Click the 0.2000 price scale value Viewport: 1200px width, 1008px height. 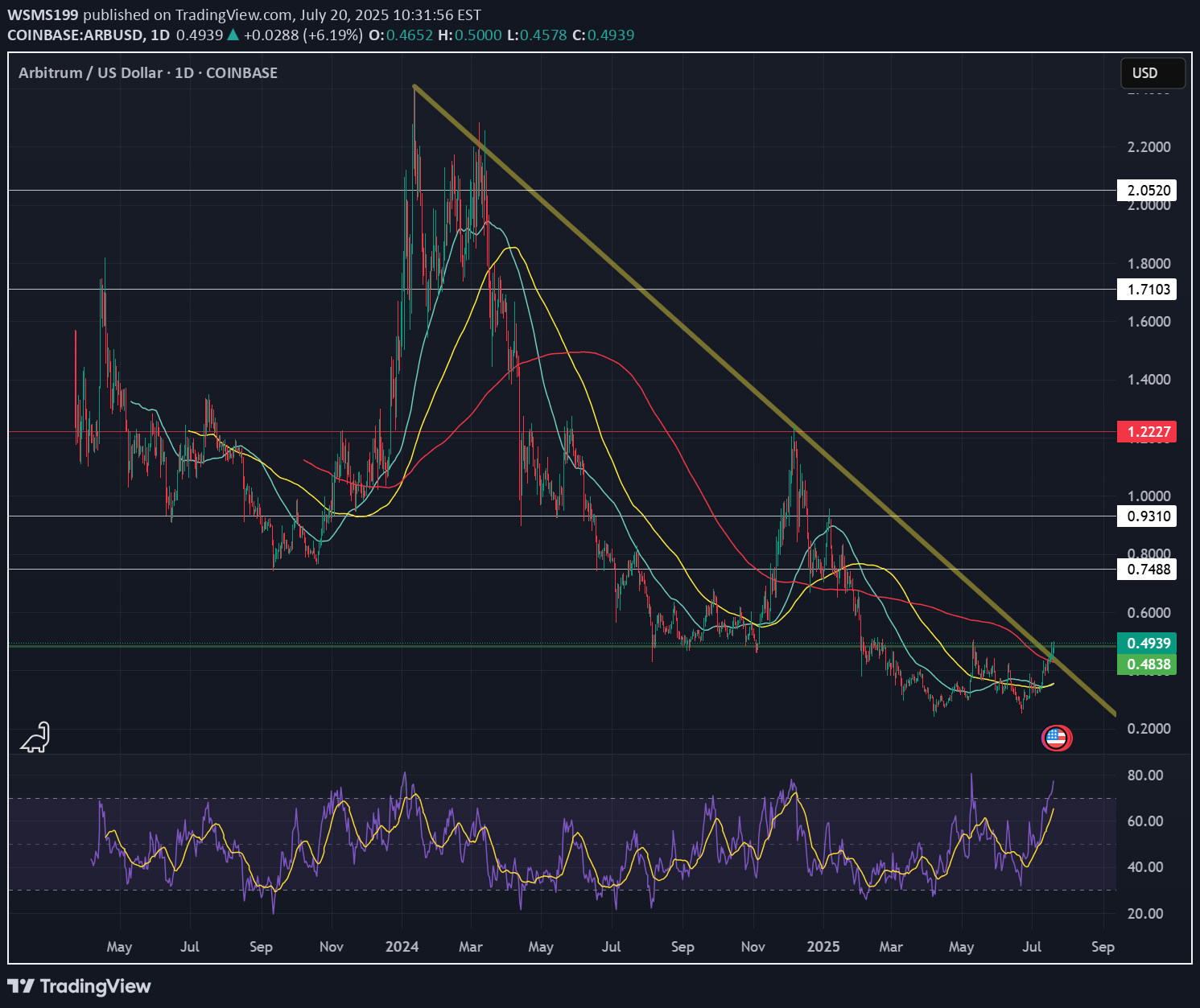1149,729
